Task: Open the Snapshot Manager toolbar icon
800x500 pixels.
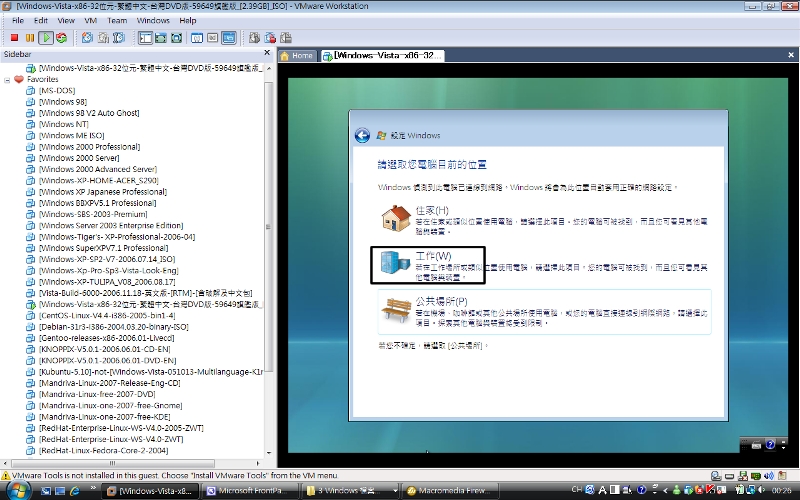Action: click(x=119, y=38)
